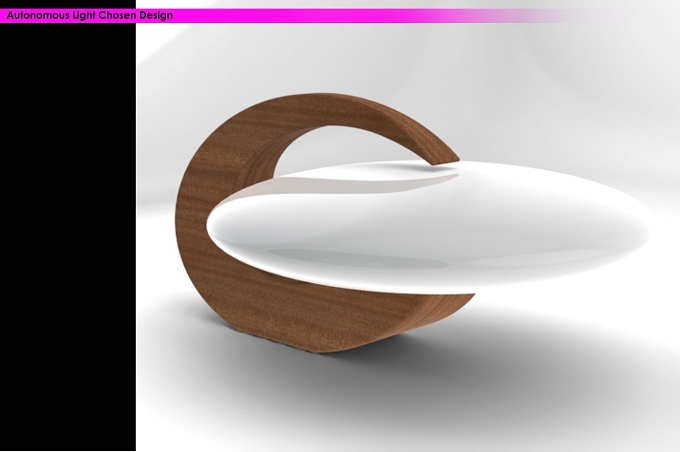Click the "Autonomous Light Chosen Design" title text
Screen dimensions: 680x452
[90, 16]
